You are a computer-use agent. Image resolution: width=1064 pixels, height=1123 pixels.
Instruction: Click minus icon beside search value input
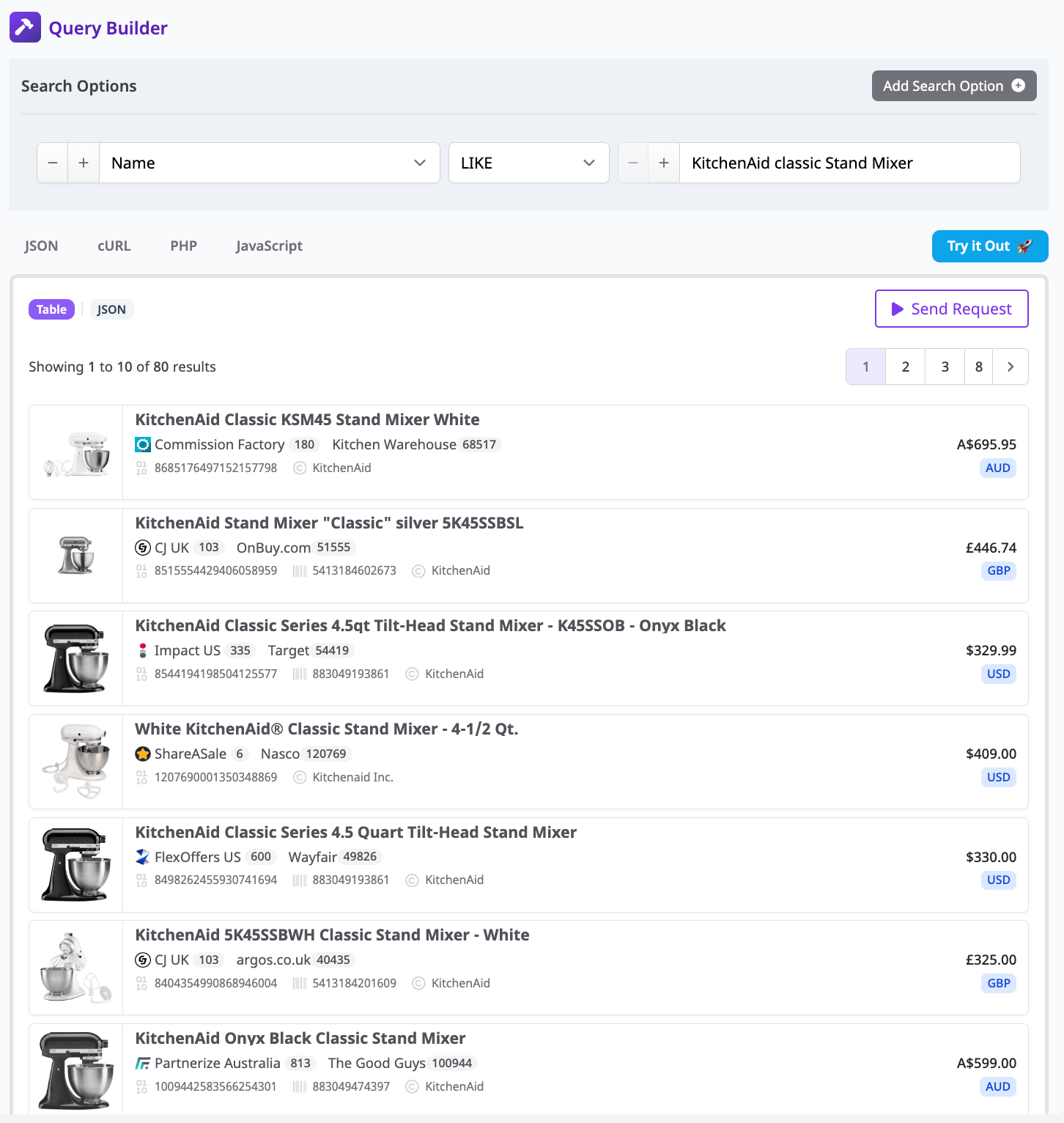tap(633, 163)
